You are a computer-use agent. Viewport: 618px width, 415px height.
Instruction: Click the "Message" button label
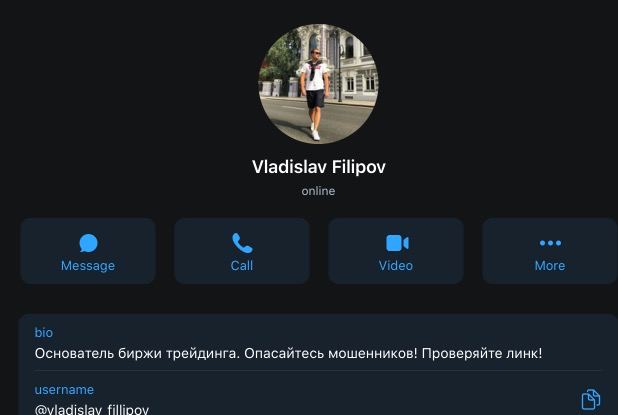(x=88, y=266)
